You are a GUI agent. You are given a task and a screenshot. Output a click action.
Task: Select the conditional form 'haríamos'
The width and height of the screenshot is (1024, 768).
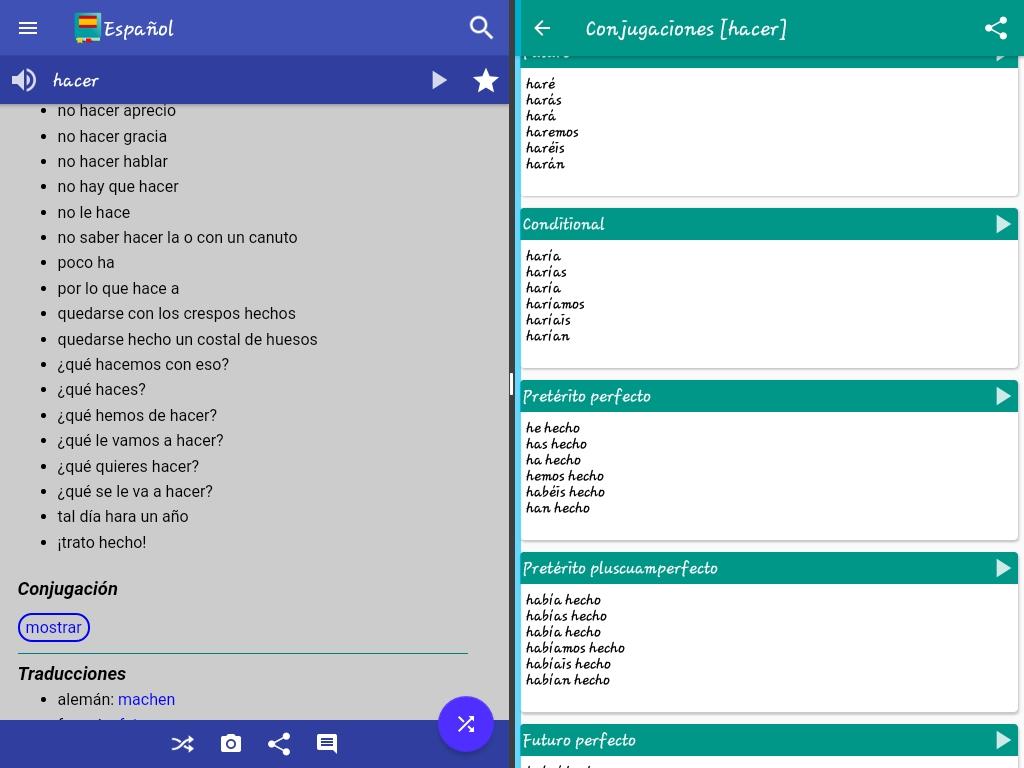pyautogui.click(x=555, y=304)
